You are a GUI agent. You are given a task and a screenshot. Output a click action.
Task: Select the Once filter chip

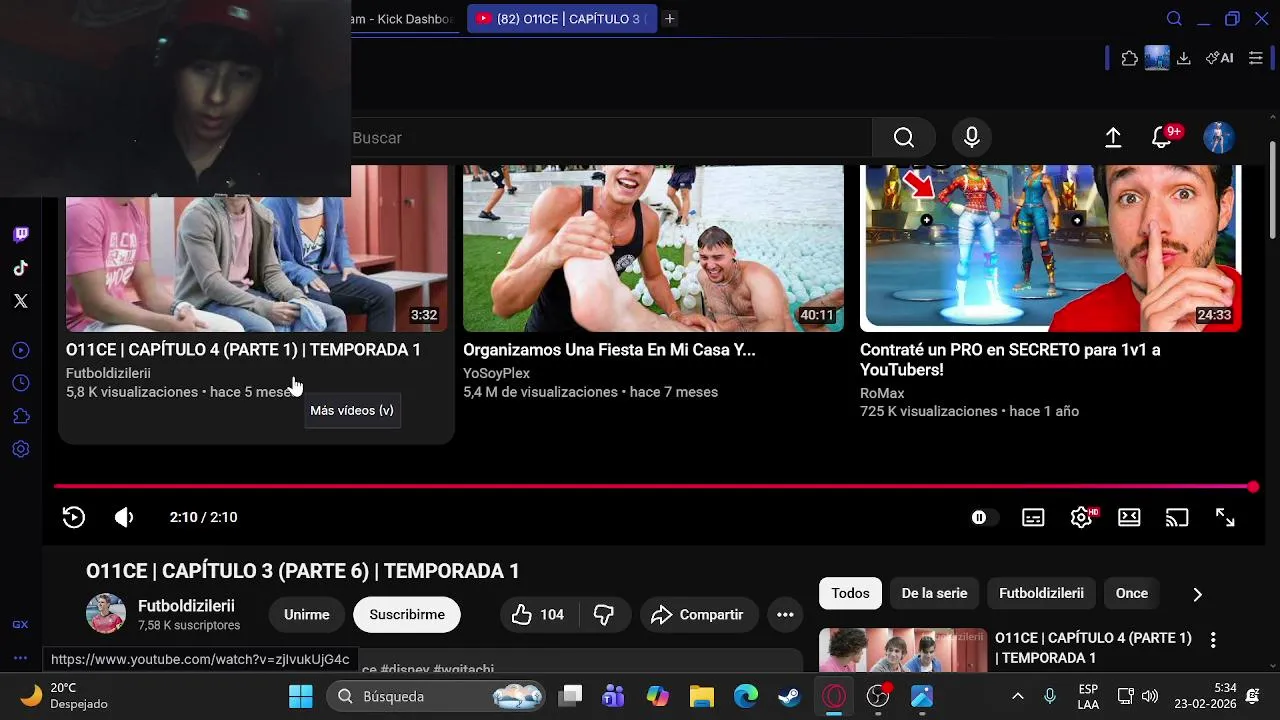(x=1132, y=593)
